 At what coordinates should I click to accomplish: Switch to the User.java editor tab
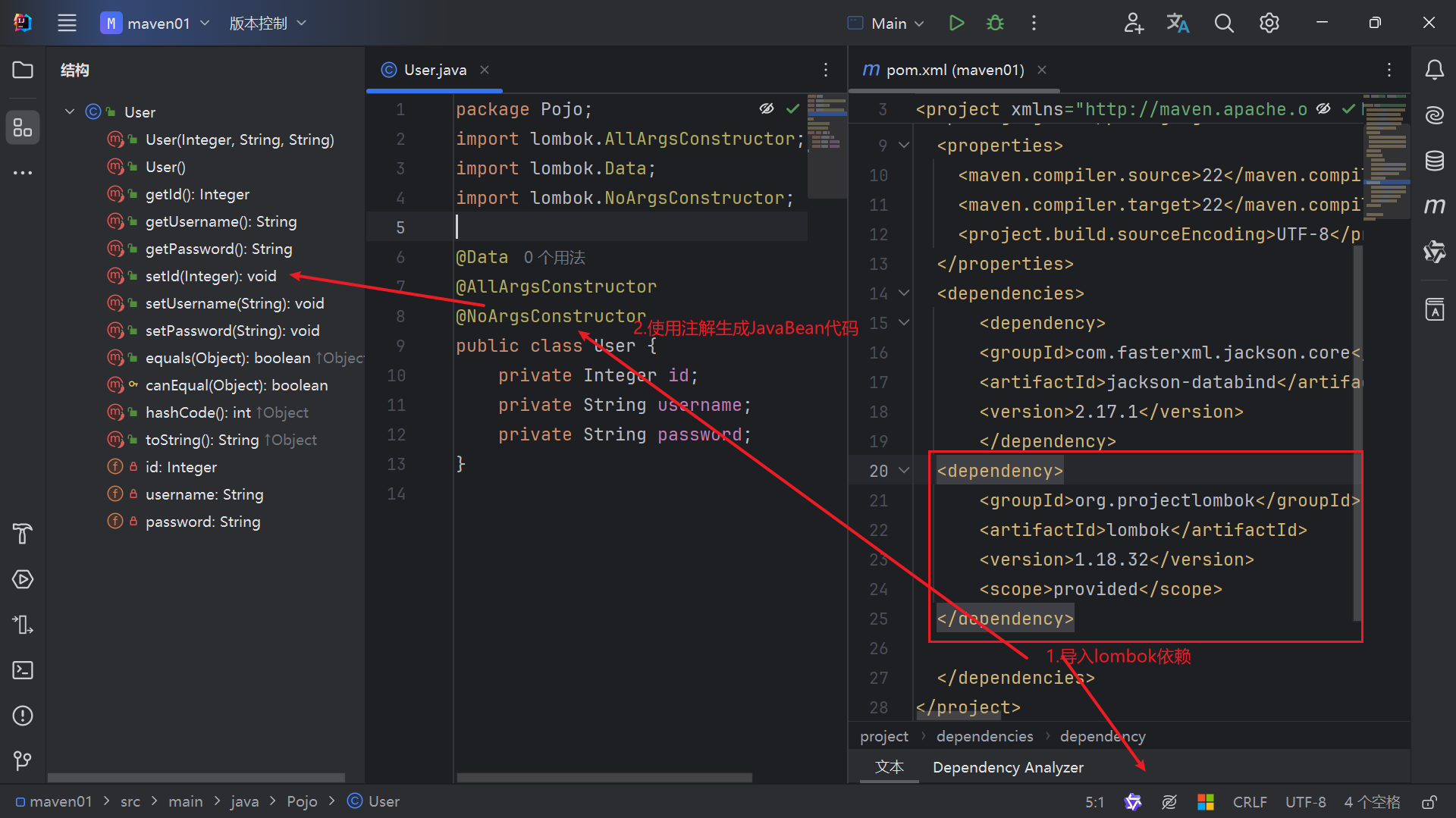(x=435, y=70)
